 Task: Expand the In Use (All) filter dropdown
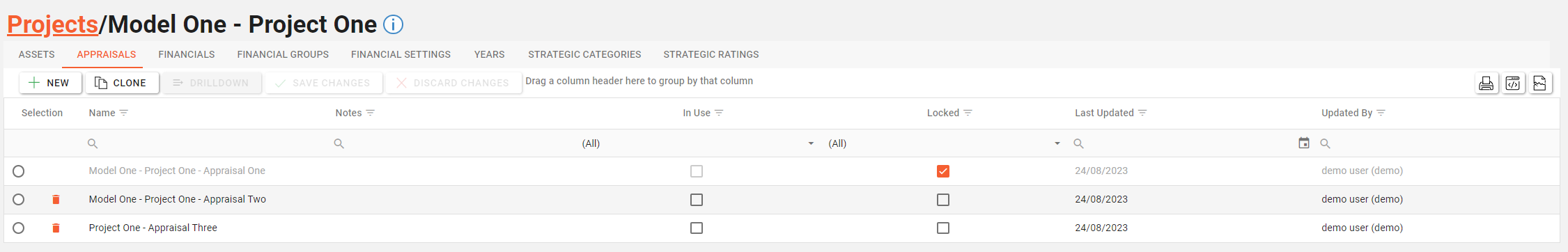(811, 143)
